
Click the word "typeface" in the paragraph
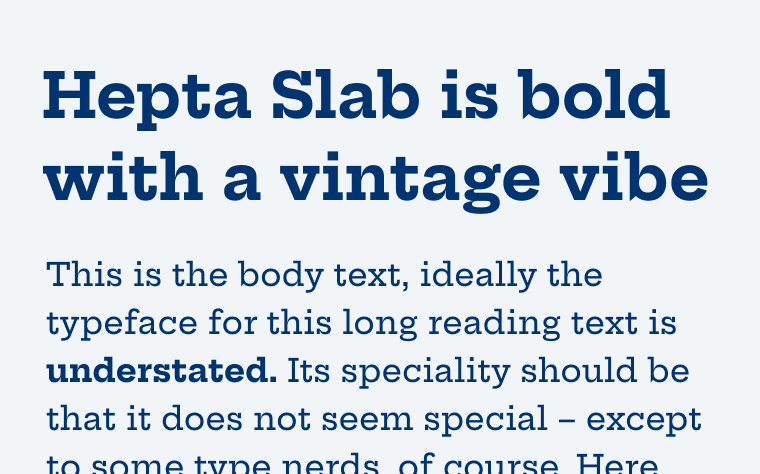click(x=122, y=324)
